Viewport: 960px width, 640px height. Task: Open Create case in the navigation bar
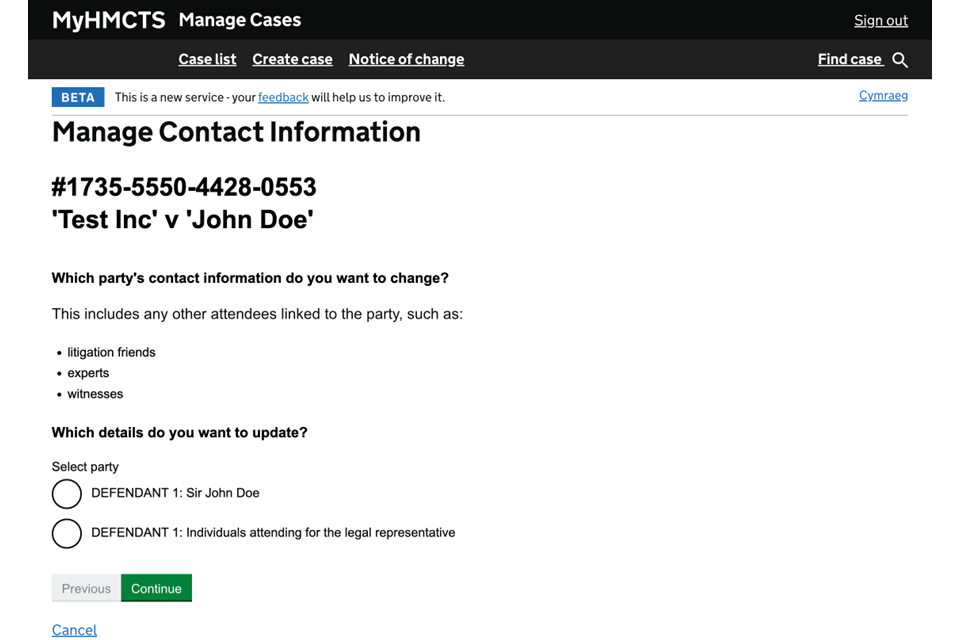[292, 59]
